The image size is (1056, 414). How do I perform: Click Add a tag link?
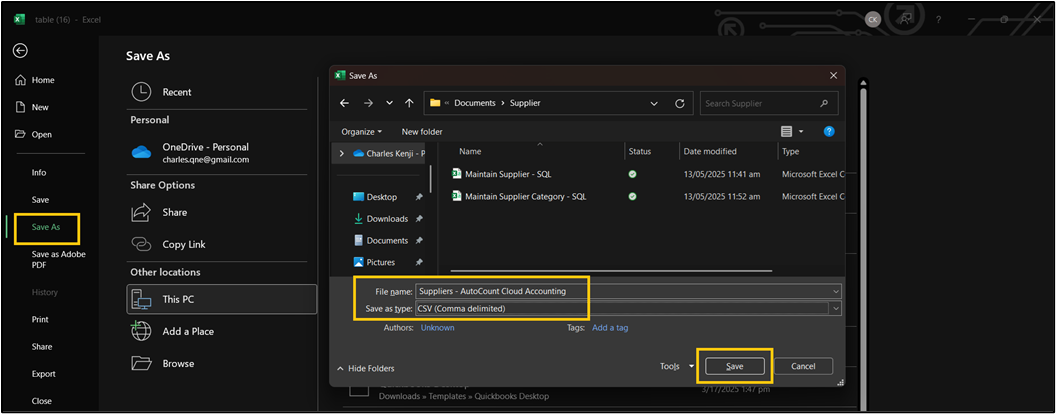610,328
